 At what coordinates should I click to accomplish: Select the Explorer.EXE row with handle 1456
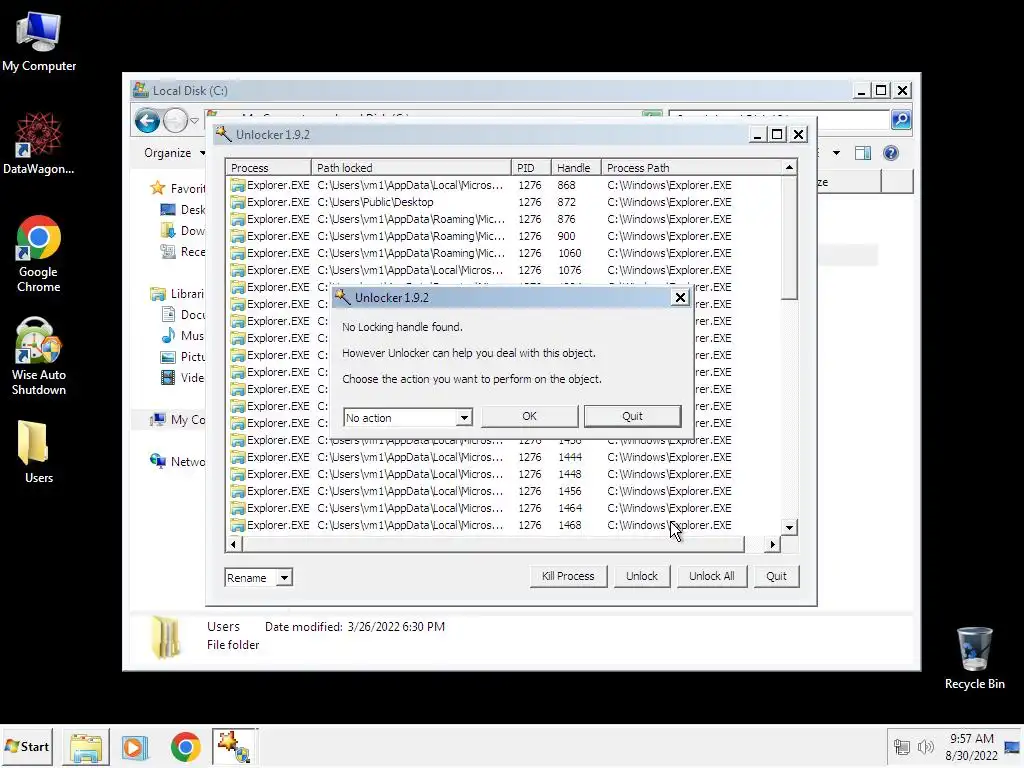pos(504,491)
